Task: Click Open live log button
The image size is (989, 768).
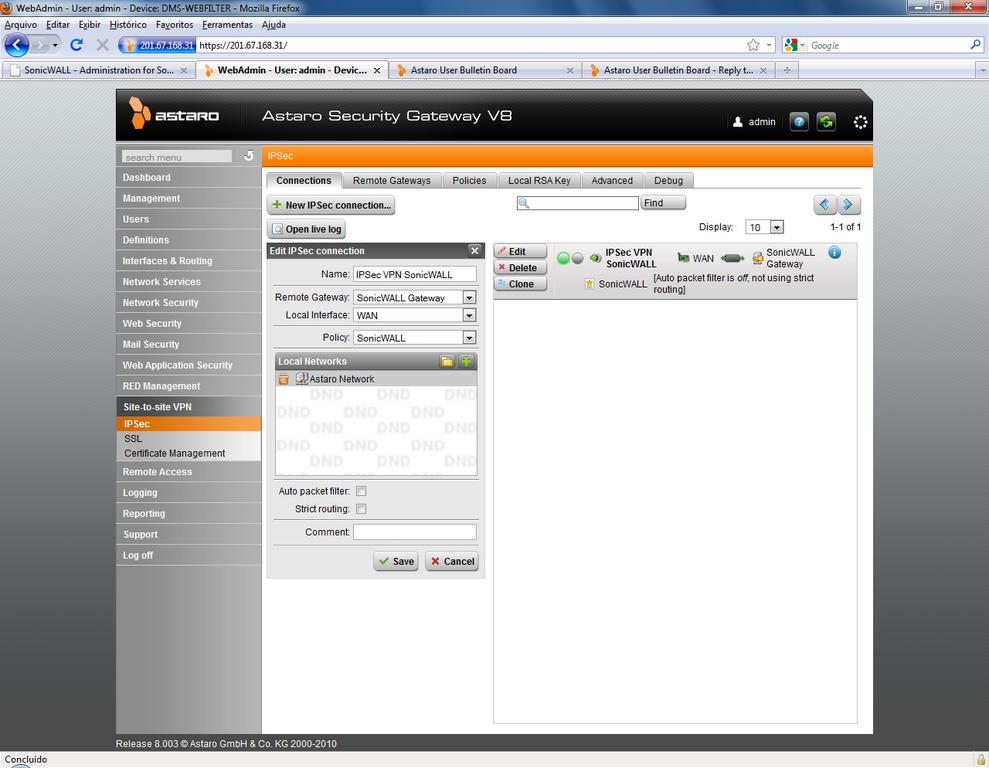Action: 307,229
